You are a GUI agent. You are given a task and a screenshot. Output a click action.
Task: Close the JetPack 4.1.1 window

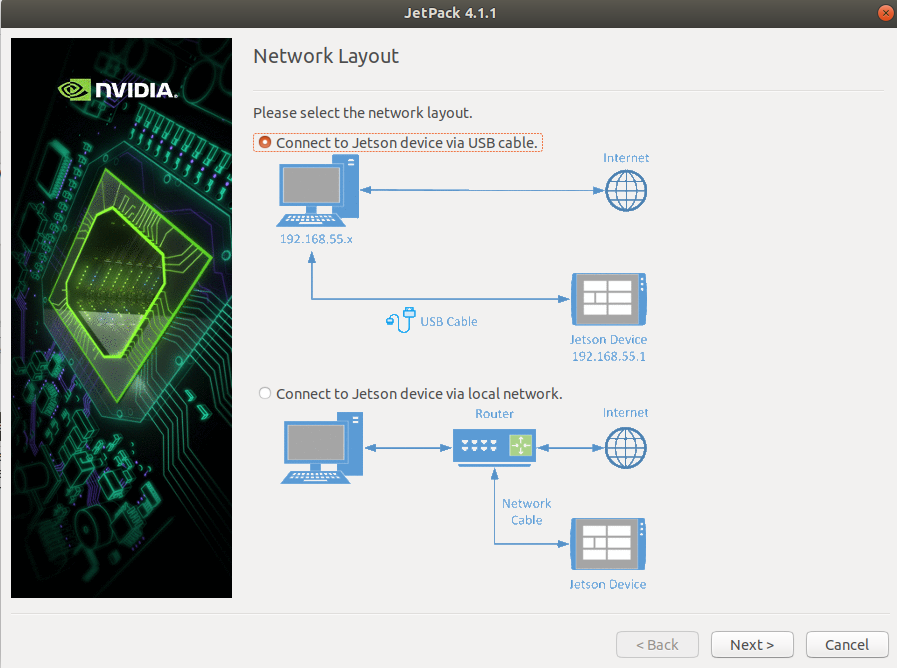point(885,13)
